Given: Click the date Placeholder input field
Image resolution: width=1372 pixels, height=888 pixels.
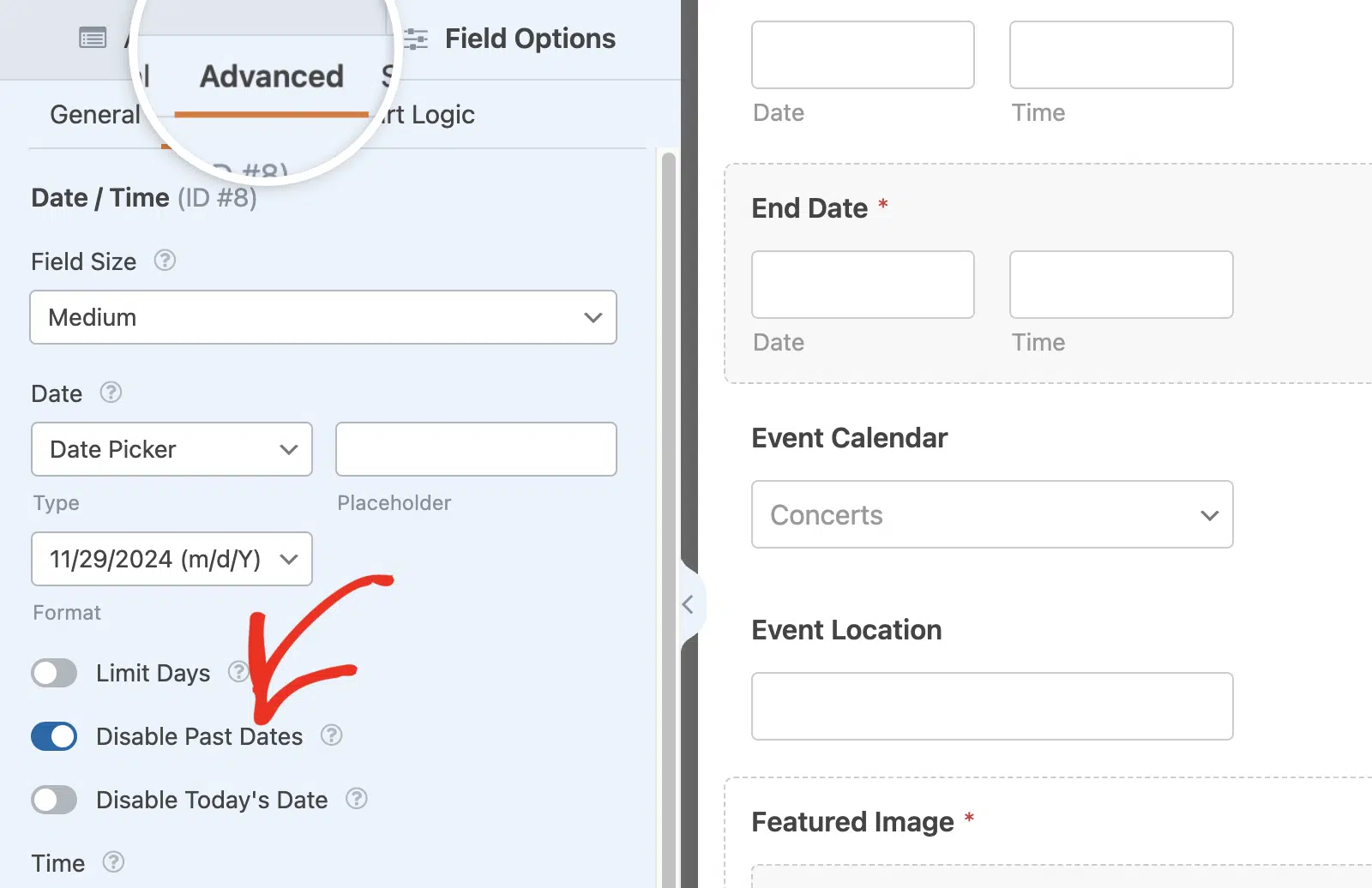Looking at the screenshot, I should coord(476,449).
